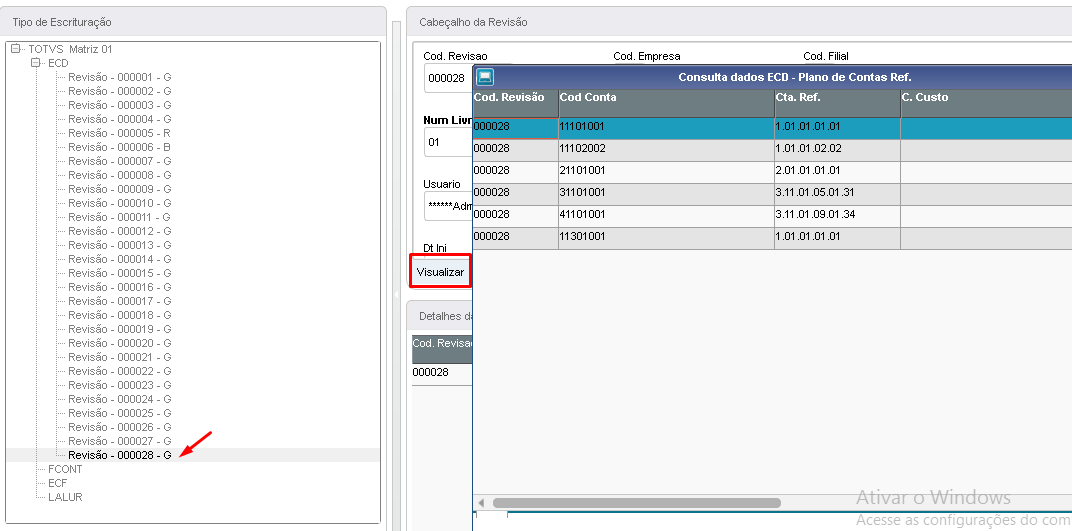Select Revisão - 000007 - G

(120, 161)
